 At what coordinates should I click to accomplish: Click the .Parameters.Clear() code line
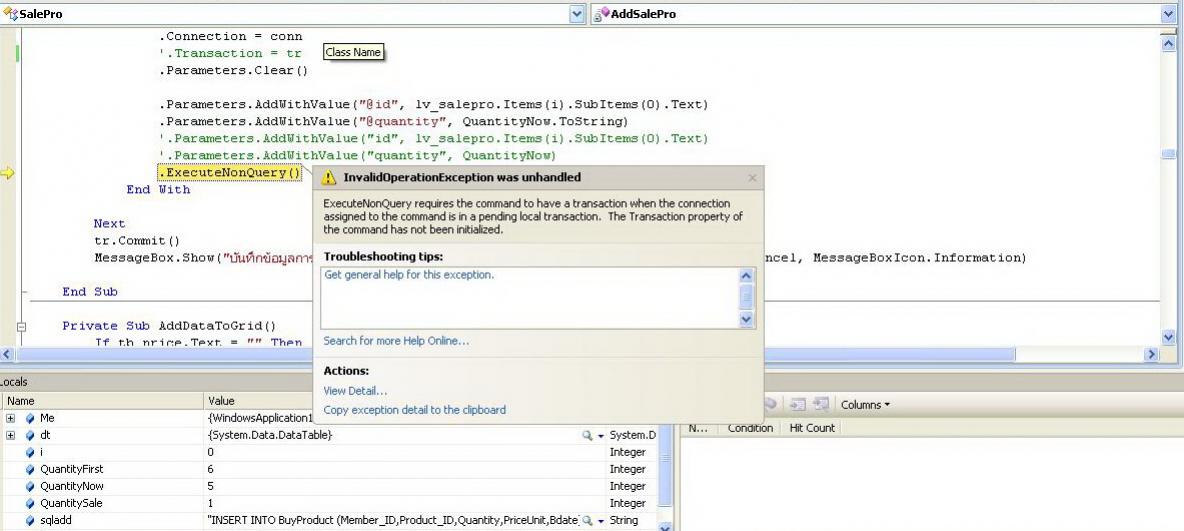coord(233,71)
